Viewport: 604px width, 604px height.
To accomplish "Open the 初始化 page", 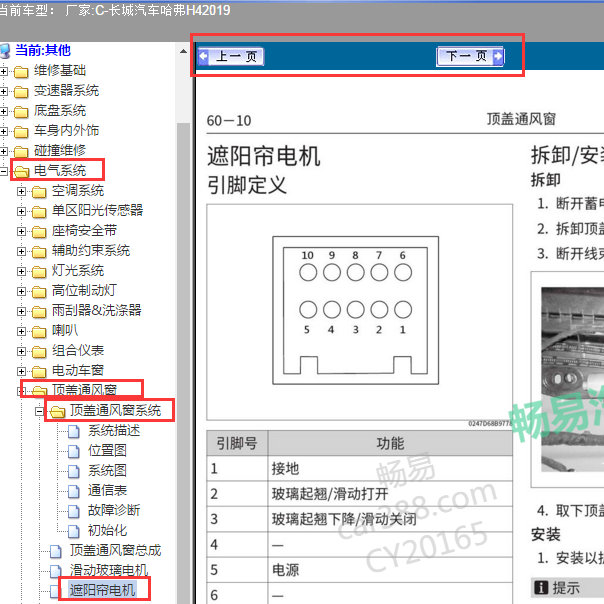I will pos(107,530).
